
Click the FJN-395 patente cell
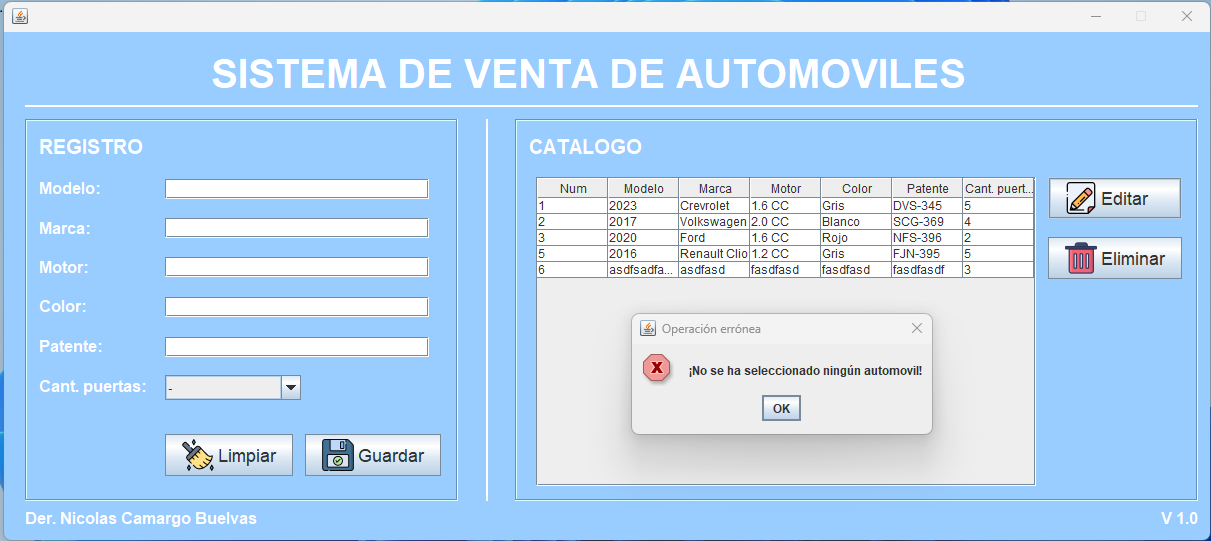coord(928,254)
